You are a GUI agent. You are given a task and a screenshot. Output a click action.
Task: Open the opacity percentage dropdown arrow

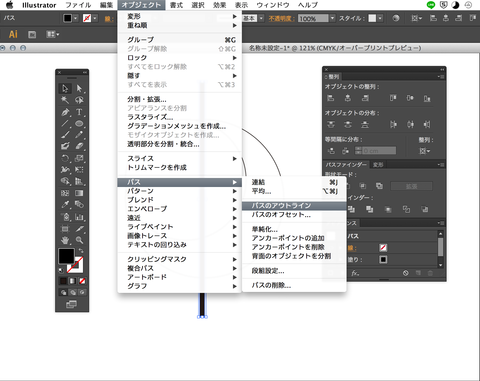332,18
